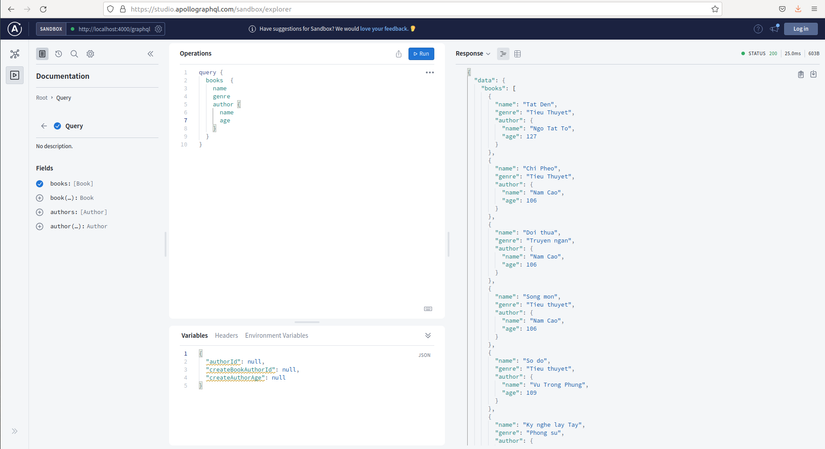825x449 pixels.
Task: Share operation with the share icon
Action: coord(399,54)
